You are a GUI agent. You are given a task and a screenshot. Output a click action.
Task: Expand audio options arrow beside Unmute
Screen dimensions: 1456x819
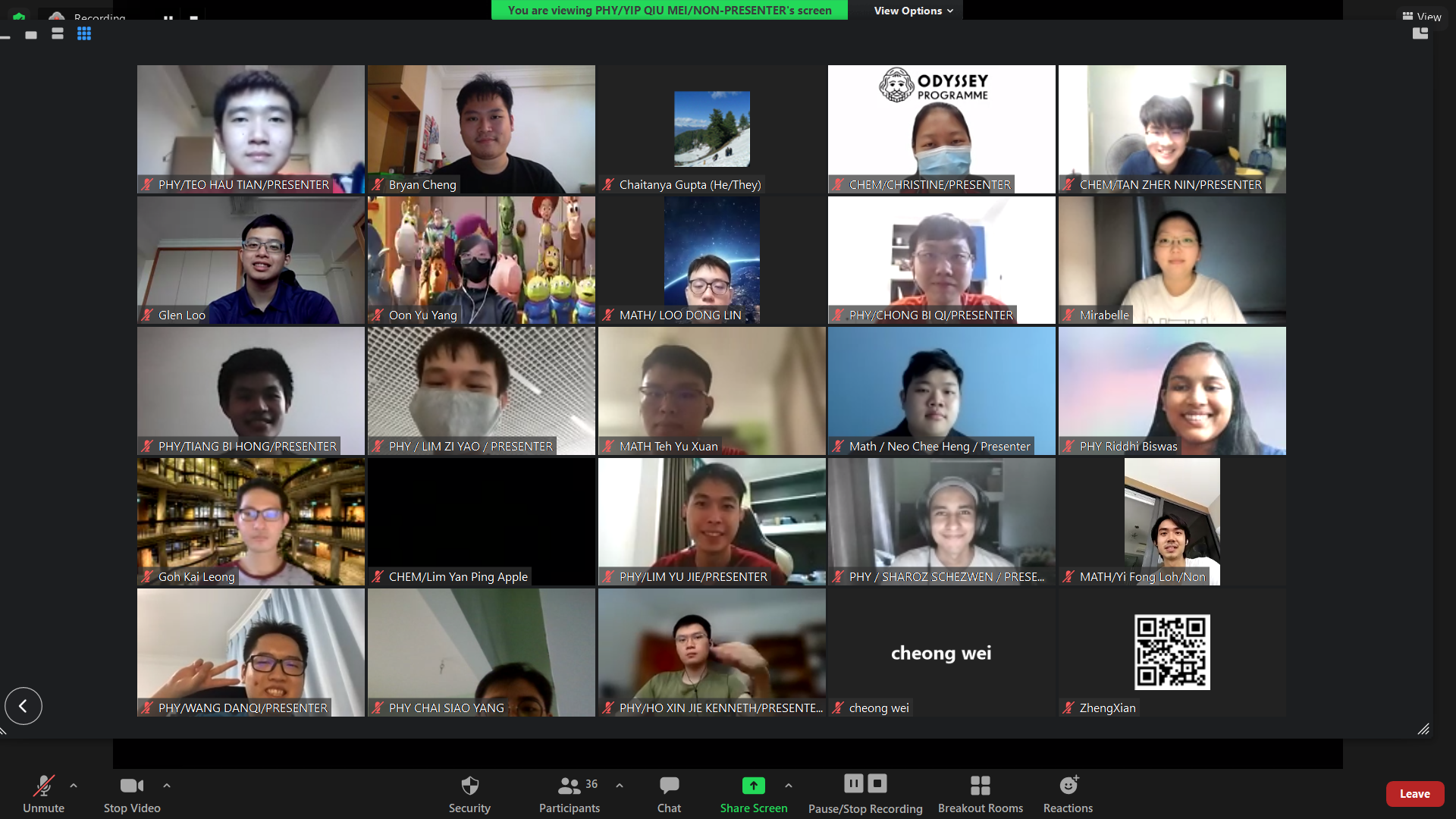click(74, 786)
